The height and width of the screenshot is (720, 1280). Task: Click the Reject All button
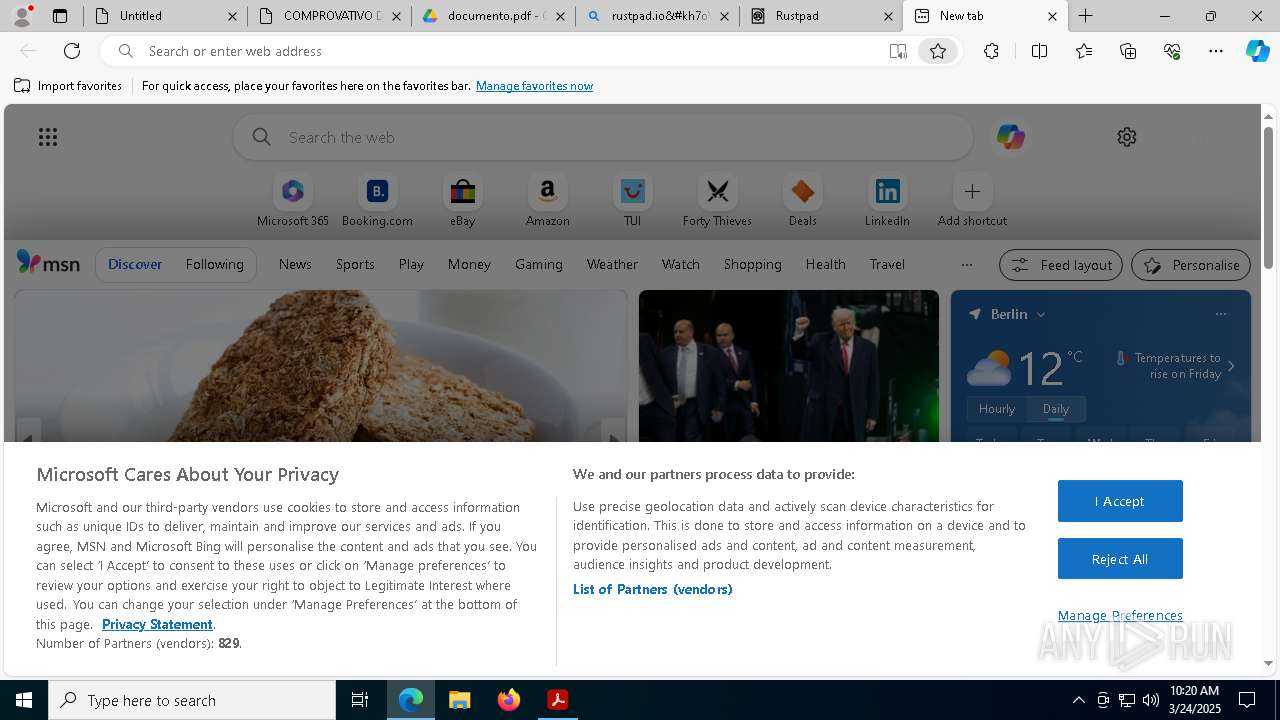(1120, 559)
